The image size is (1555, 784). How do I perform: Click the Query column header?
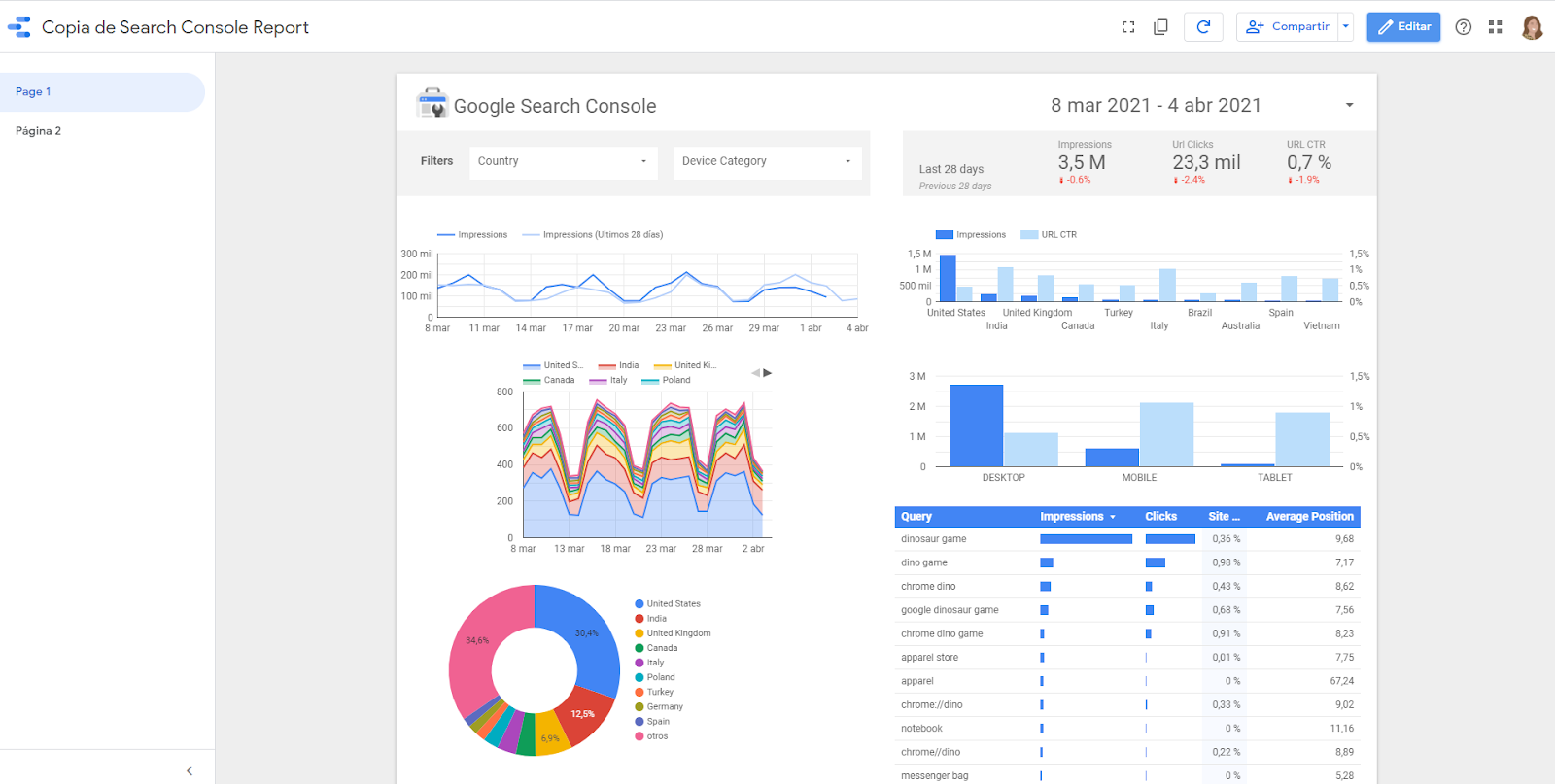(x=916, y=517)
